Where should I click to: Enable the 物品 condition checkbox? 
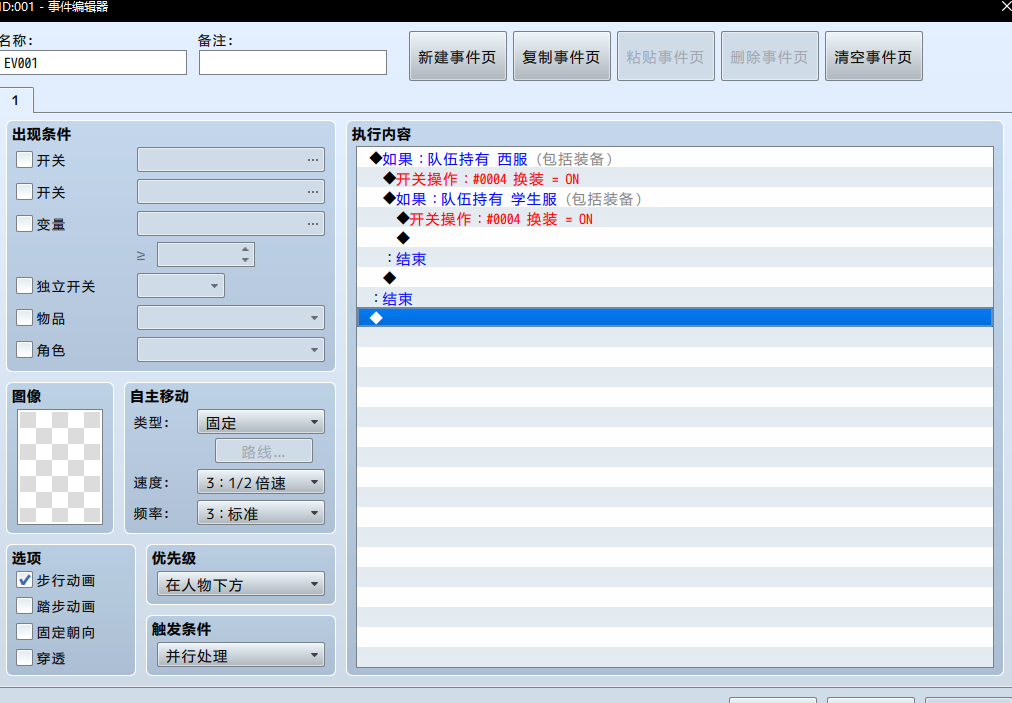[x=25, y=318]
